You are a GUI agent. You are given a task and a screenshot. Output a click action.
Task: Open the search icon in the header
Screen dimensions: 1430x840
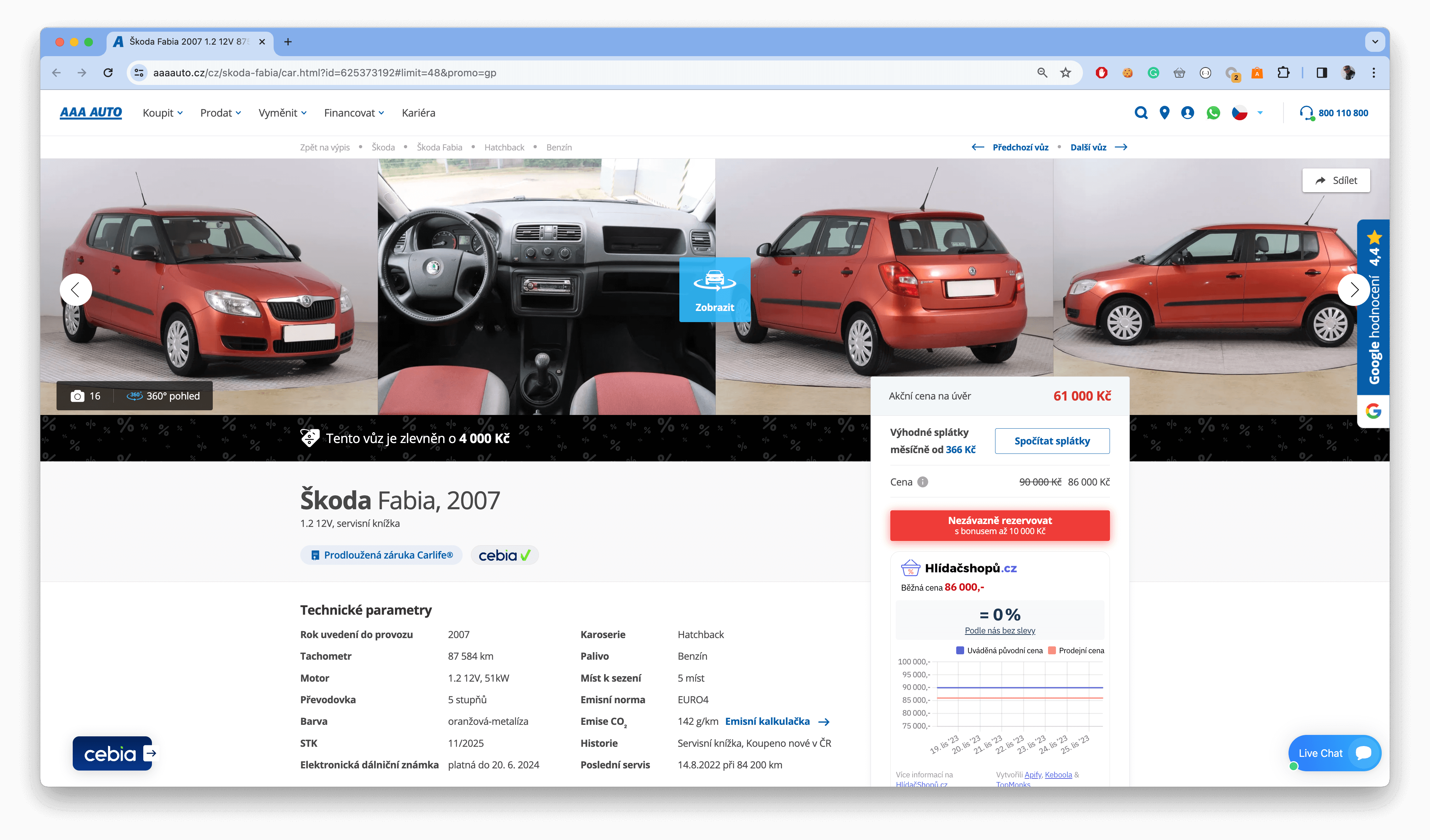tap(1141, 113)
